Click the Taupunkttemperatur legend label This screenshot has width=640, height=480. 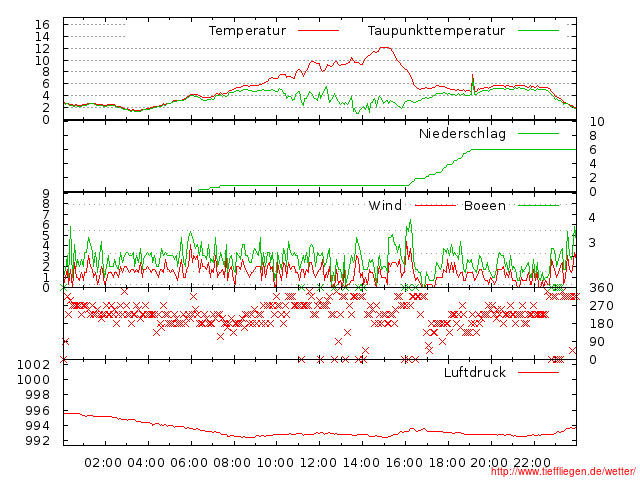[x=436, y=31]
